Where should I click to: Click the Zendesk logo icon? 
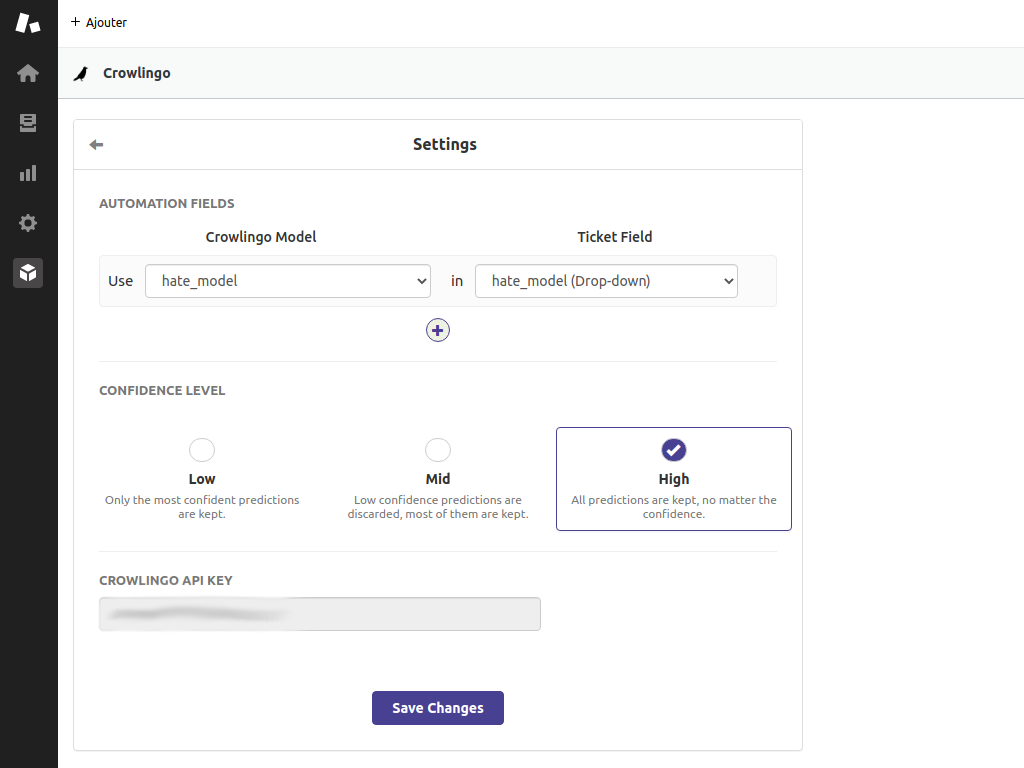click(x=28, y=23)
